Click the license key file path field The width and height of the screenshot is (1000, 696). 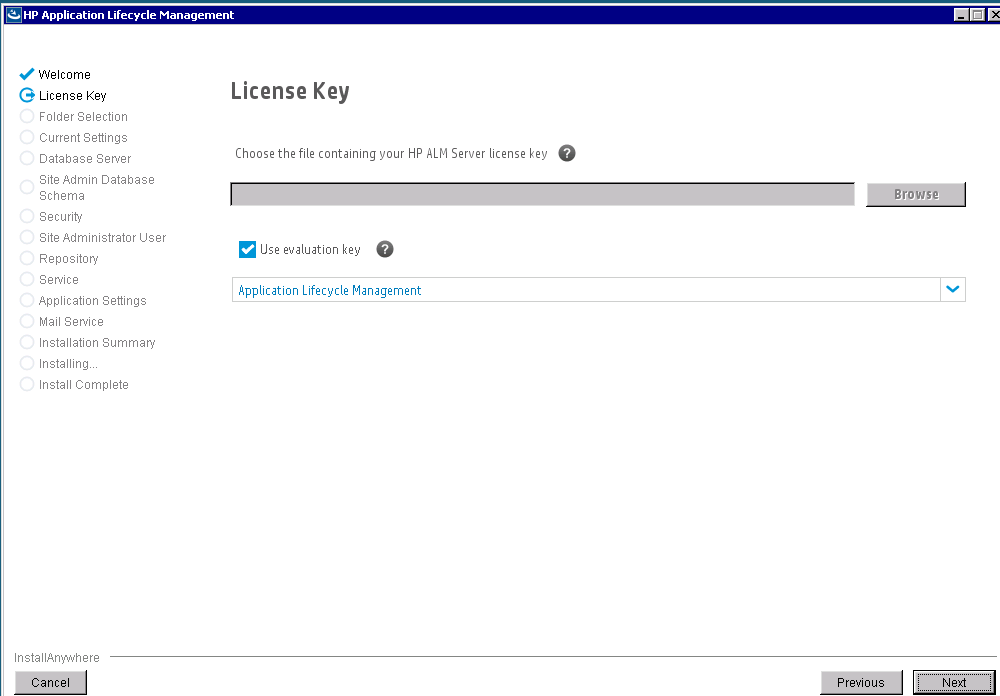[x=542, y=195]
